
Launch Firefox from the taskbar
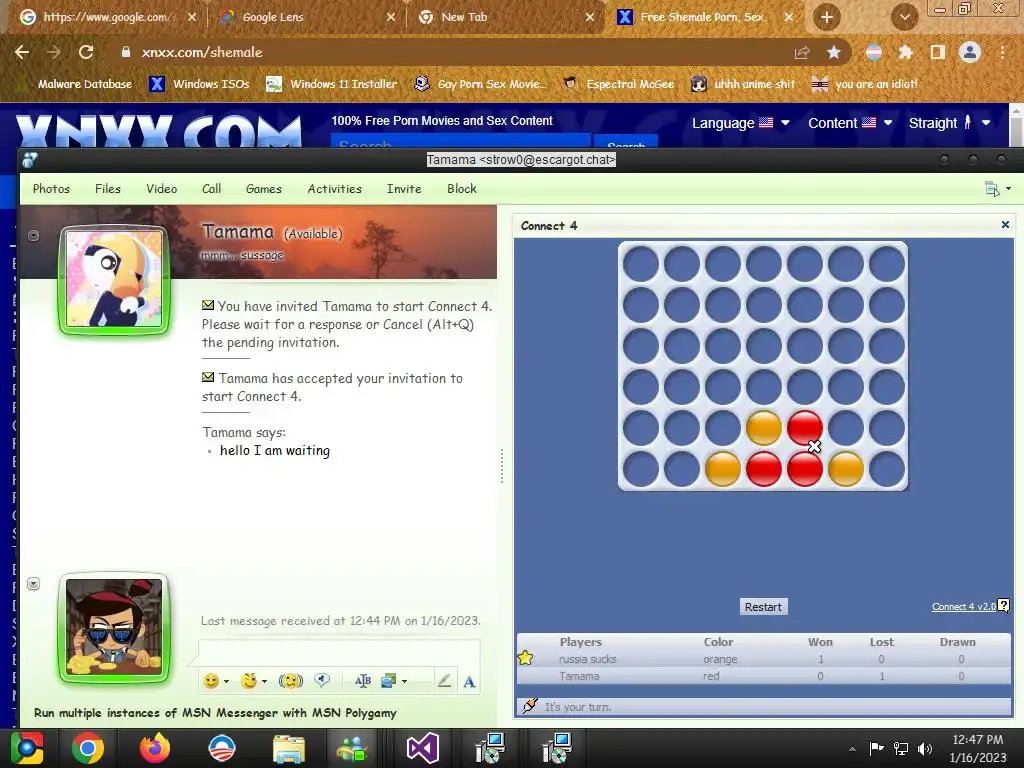pyautogui.click(x=155, y=748)
